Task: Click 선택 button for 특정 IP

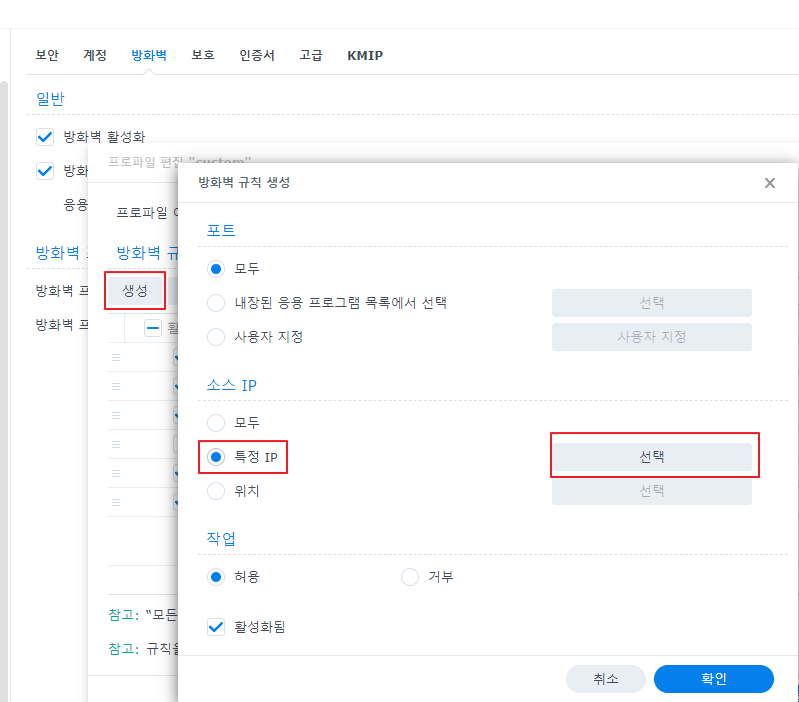Action: (651, 456)
